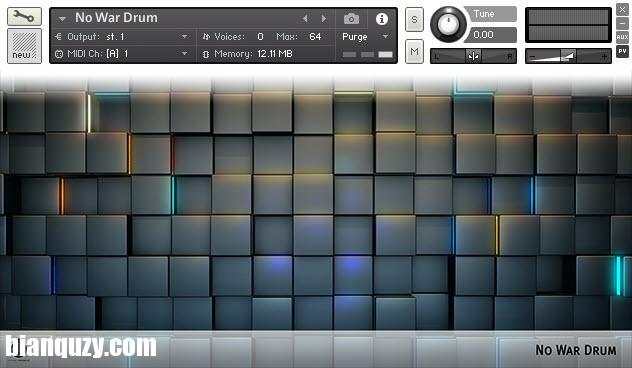The width and height of the screenshot is (632, 368).
Task: Open instrument edit mode with wrench icon
Action: click(24, 17)
